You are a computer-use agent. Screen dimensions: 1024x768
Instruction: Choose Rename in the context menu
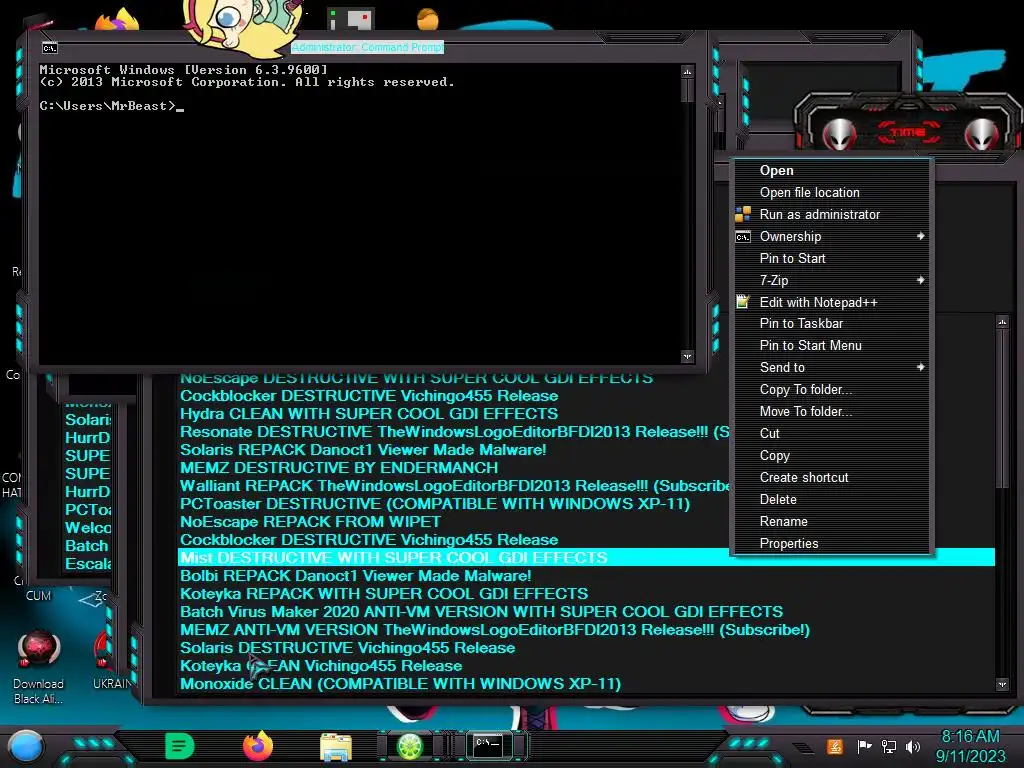tap(832, 522)
